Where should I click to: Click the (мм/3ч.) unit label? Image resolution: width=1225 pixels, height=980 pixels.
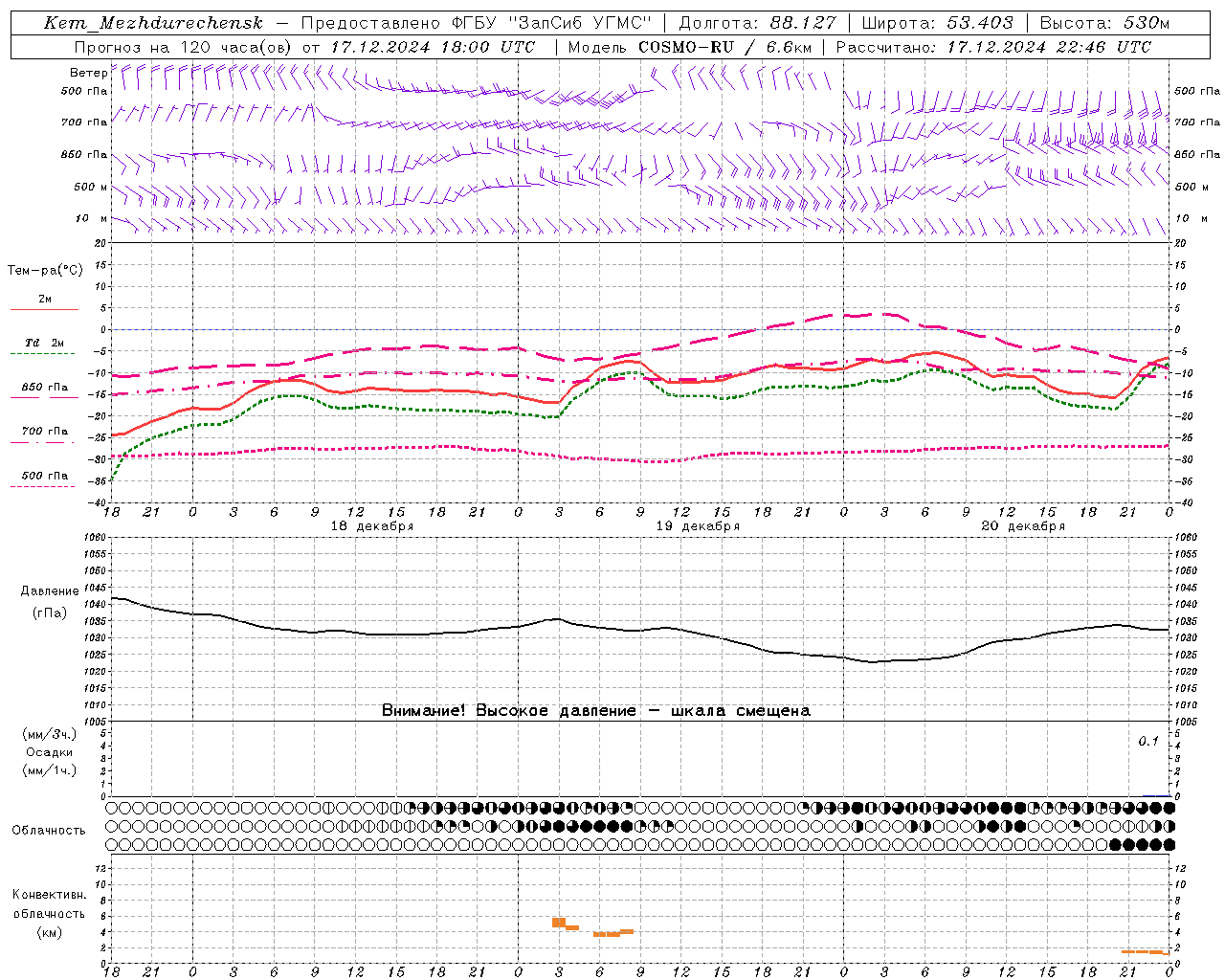[49, 734]
